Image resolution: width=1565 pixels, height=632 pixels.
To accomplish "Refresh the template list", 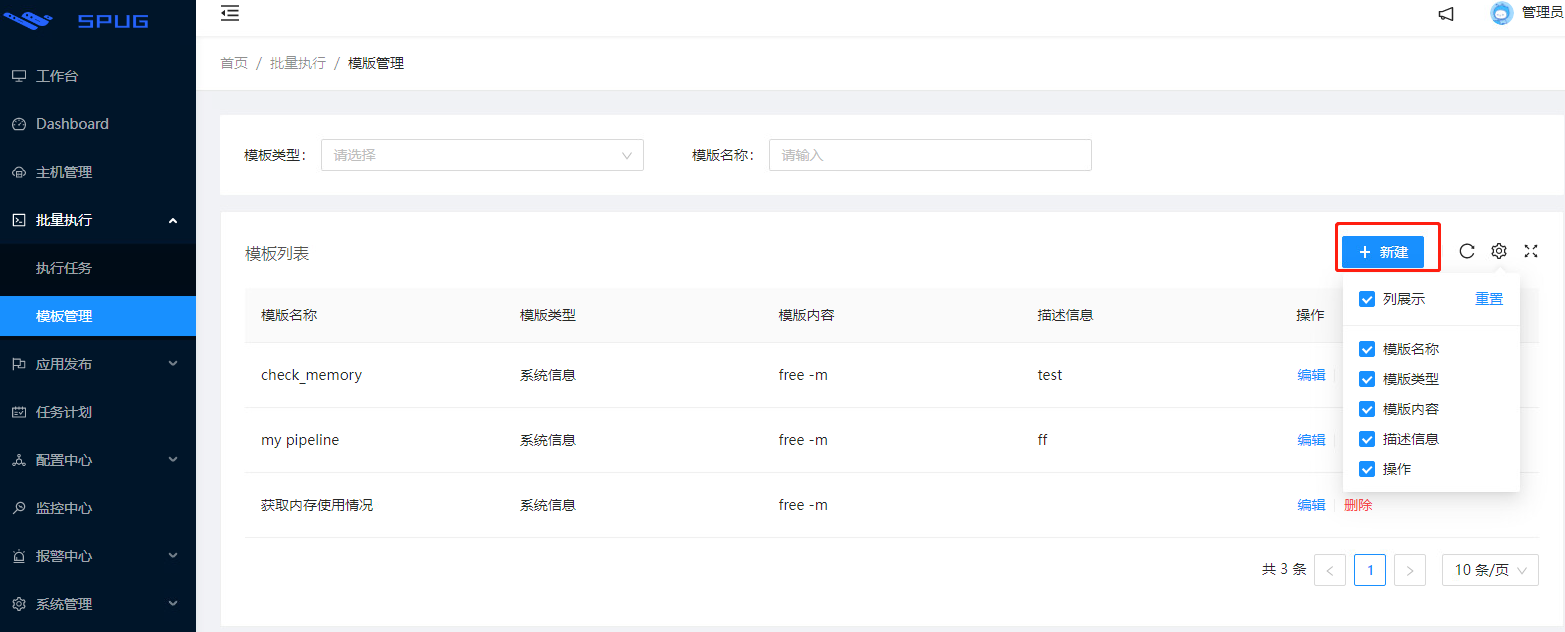I will [1467, 251].
